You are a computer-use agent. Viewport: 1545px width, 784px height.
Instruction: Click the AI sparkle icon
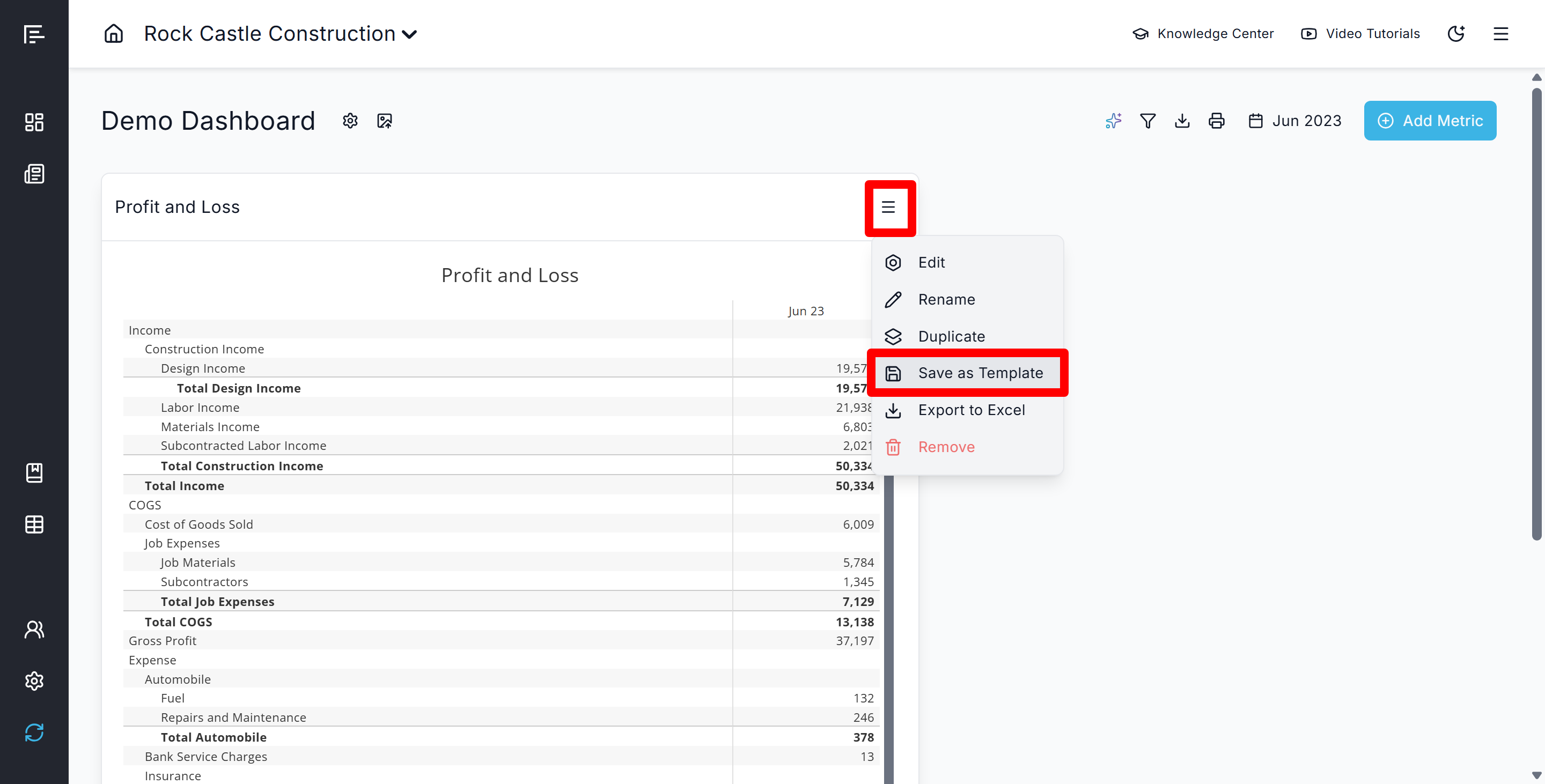1113,121
